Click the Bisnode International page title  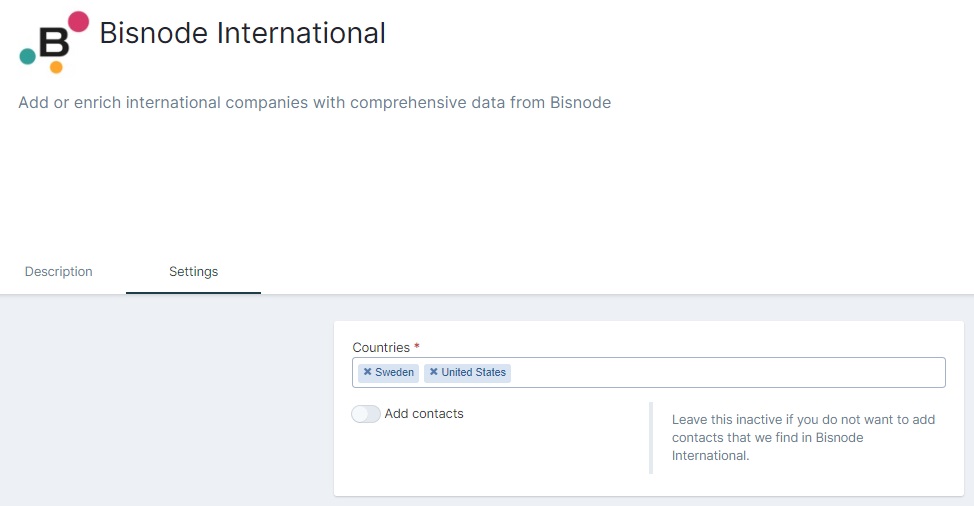pos(243,33)
